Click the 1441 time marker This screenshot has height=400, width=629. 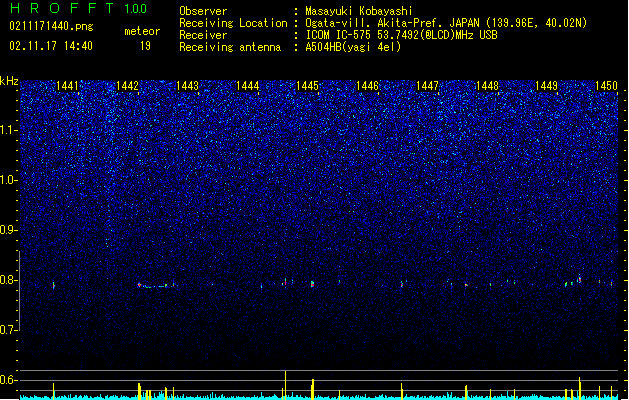pos(67,86)
